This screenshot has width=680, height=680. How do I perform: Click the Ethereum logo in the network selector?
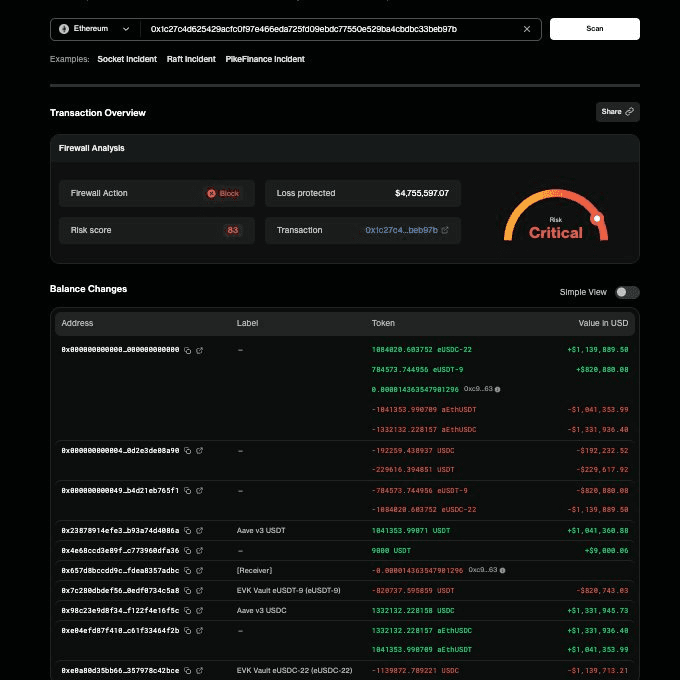point(64,29)
